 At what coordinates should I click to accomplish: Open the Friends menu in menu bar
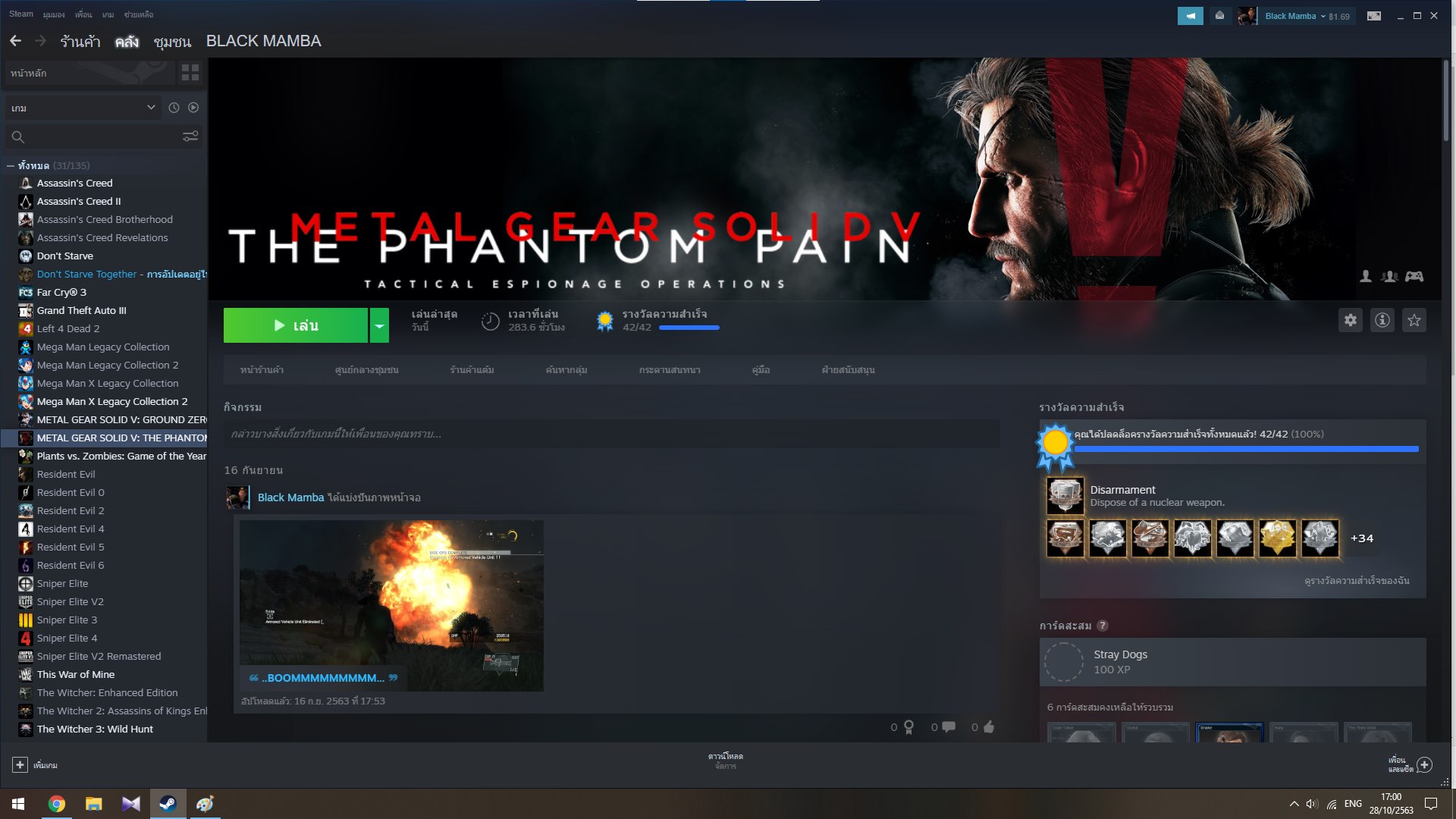coord(83,14)
